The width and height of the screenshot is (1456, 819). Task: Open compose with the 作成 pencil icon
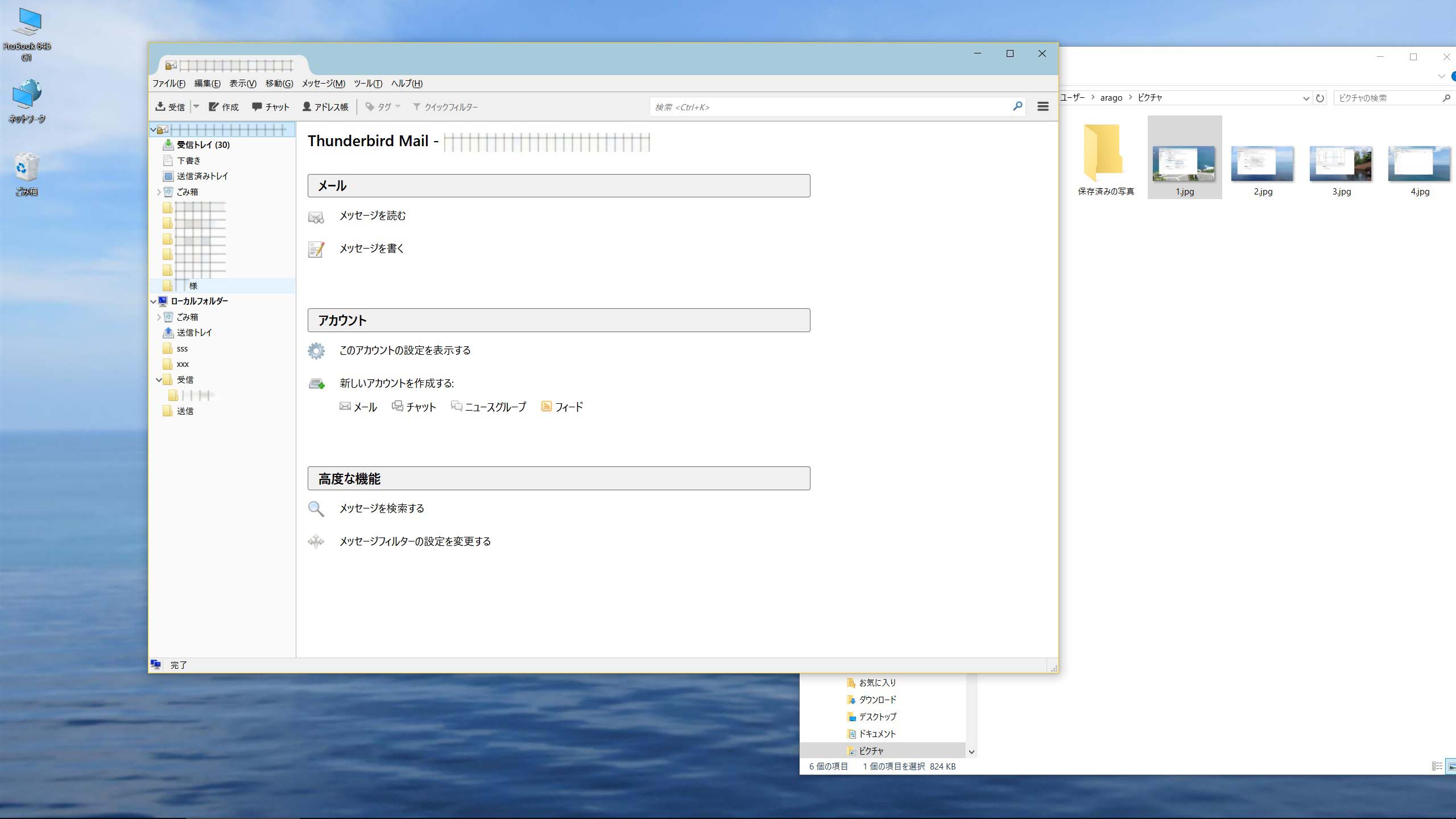214,106
